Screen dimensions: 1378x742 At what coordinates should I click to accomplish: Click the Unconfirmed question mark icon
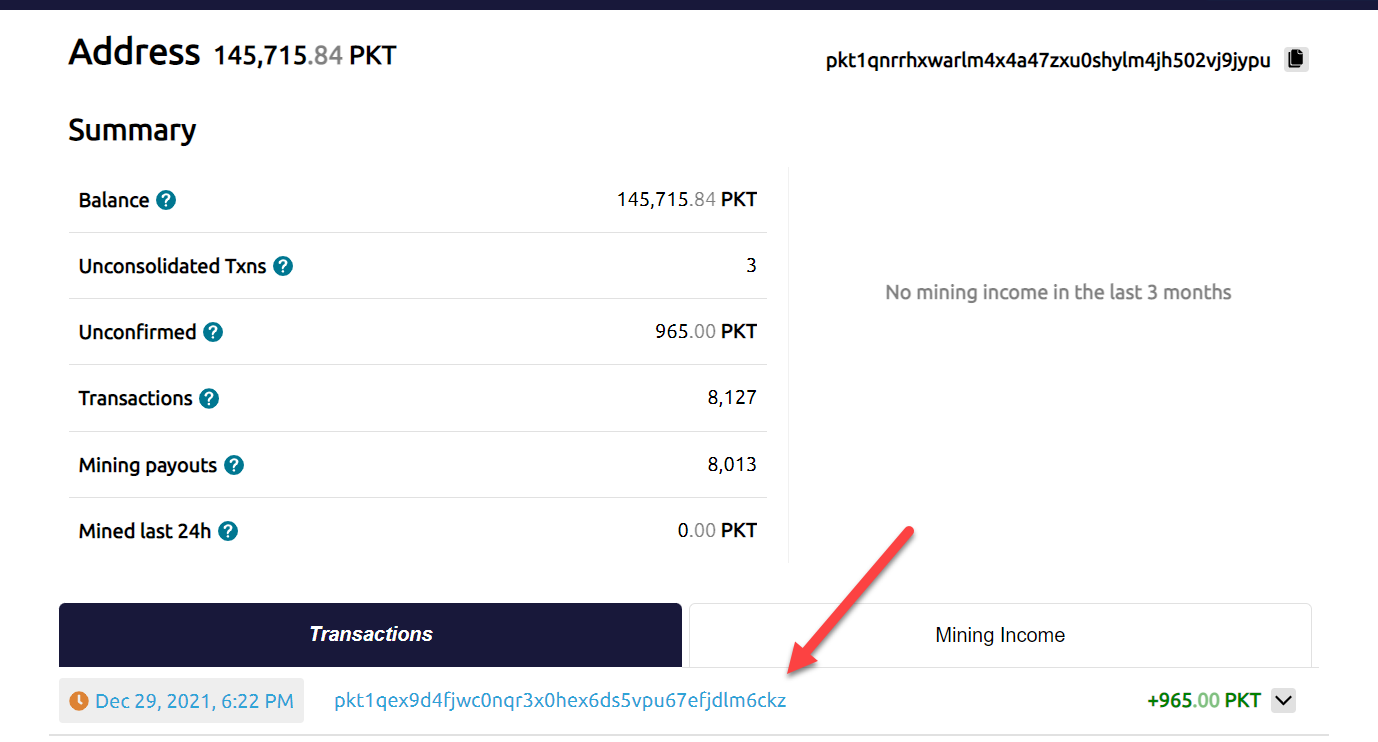213,332
